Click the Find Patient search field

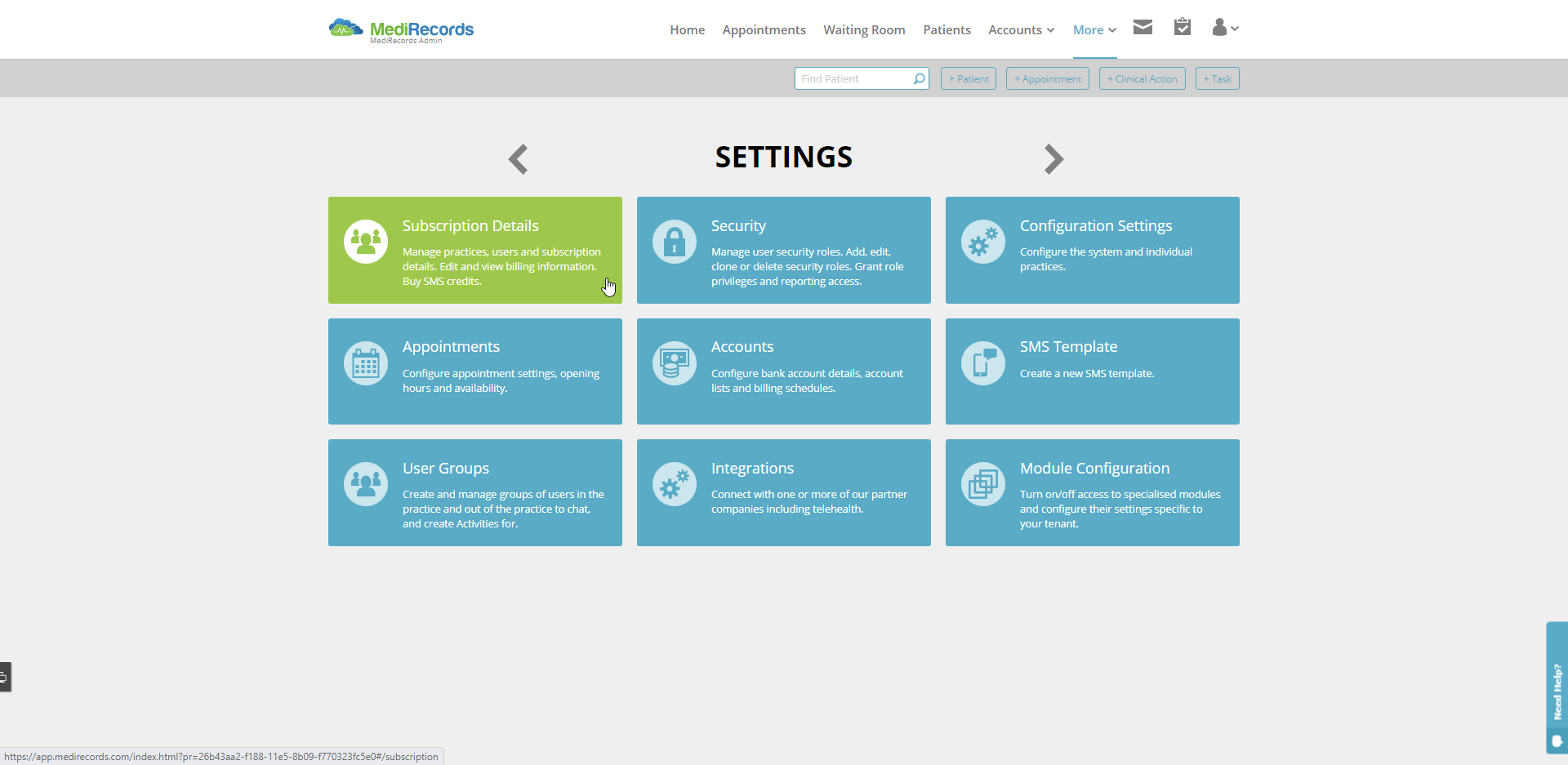point(862,78)
